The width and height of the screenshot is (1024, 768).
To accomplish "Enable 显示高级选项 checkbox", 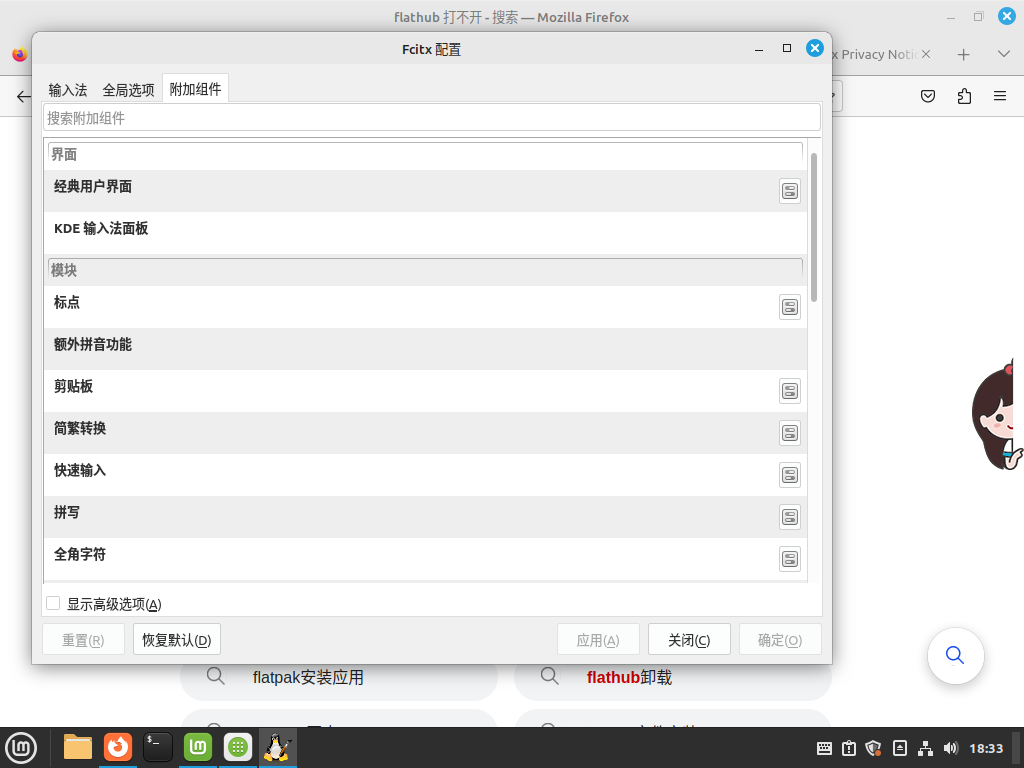I will (53, 602).
